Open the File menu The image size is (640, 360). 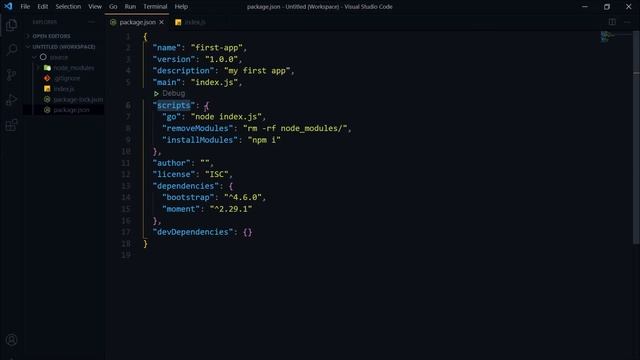tap(25, 7)
